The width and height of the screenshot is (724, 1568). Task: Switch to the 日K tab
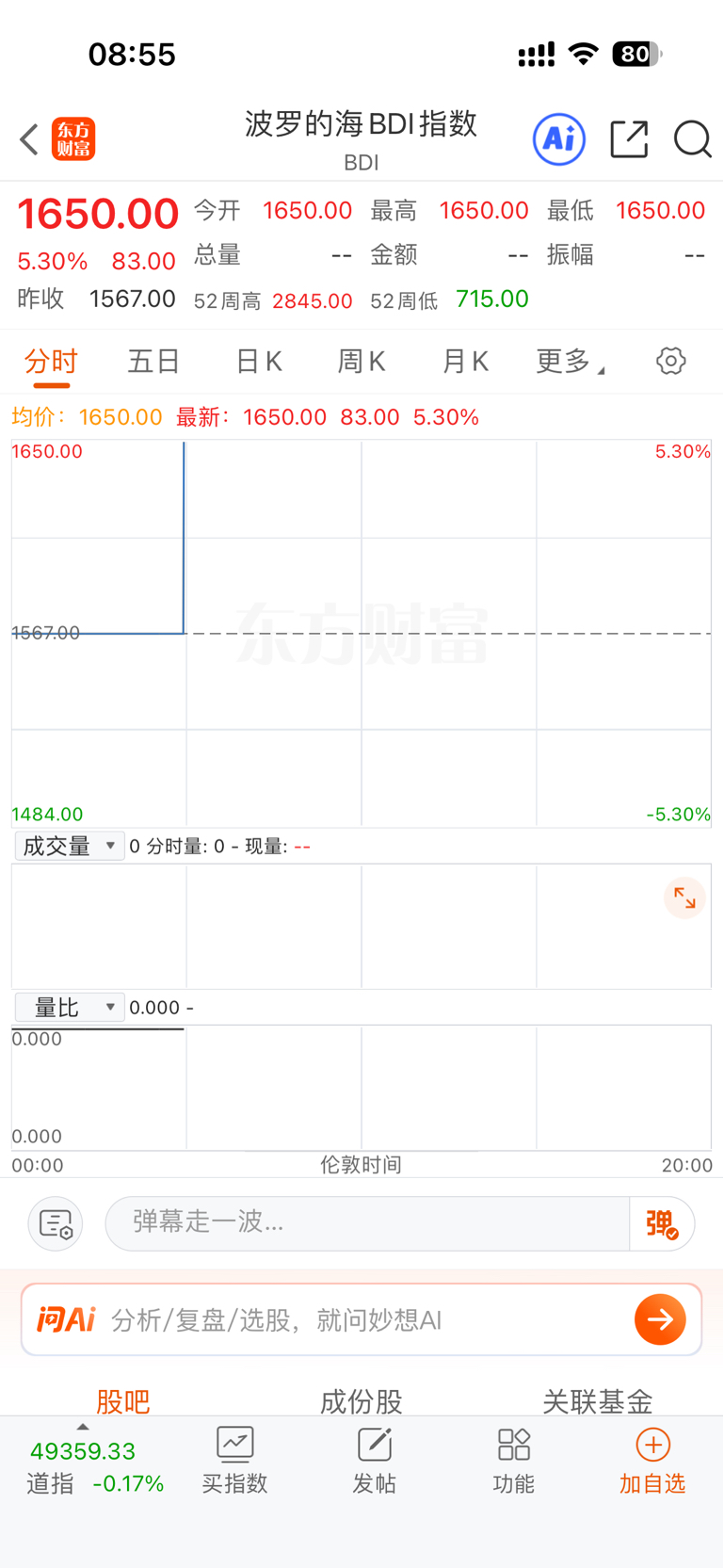pos(258,361)
